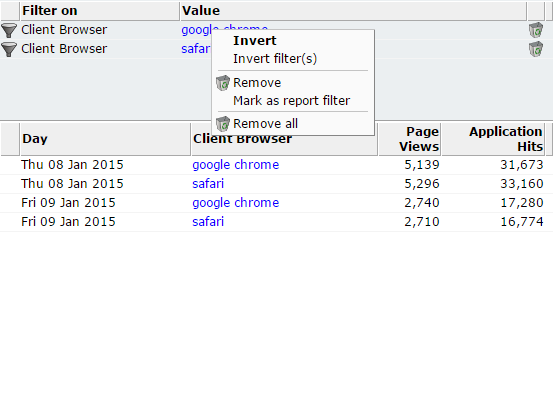The image size is (553, 401).
Task: Click the bold Invert menu heading
Action: click(x=255, y=41)
